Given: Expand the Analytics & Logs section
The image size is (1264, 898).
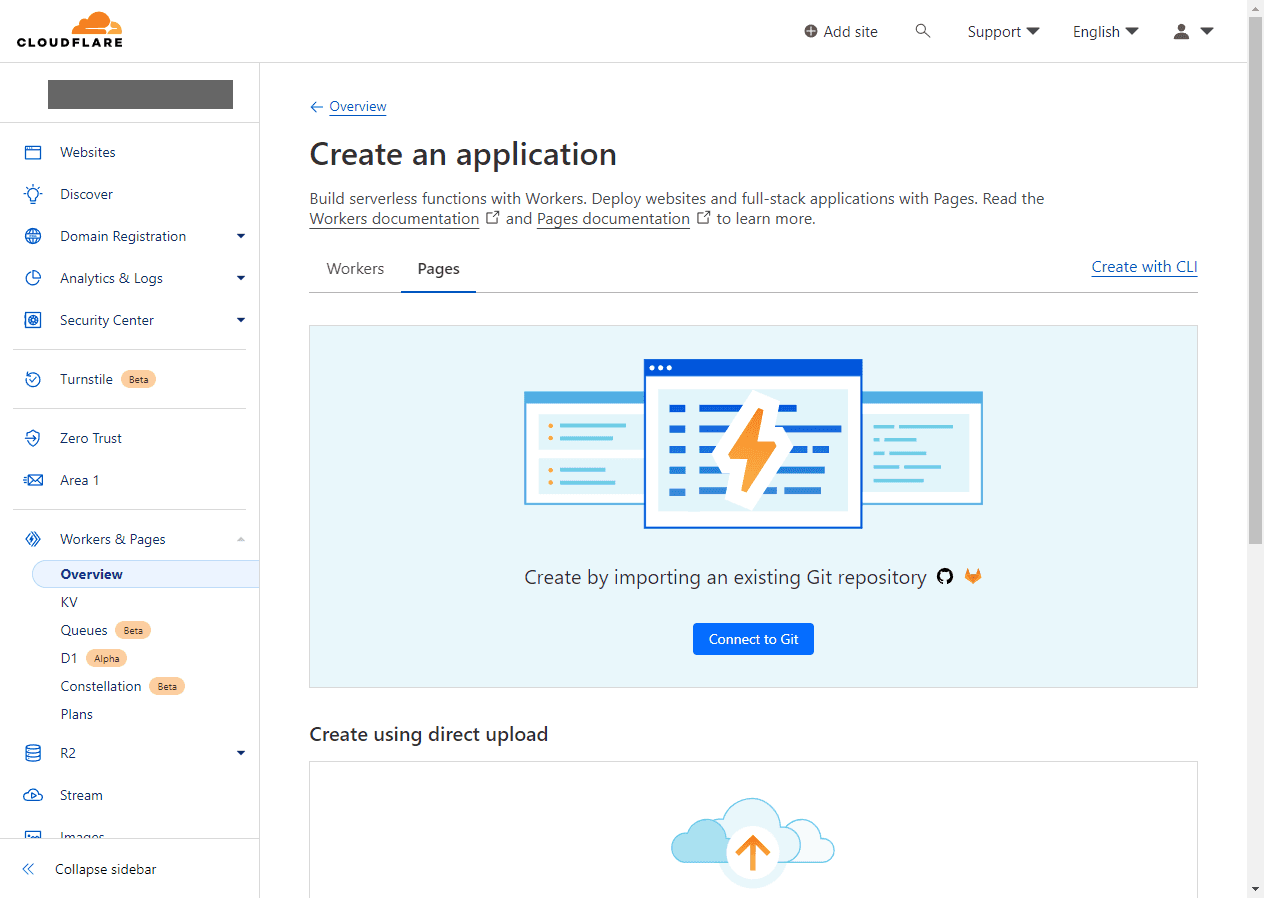Looking at the screenshot, I should 240,278.
